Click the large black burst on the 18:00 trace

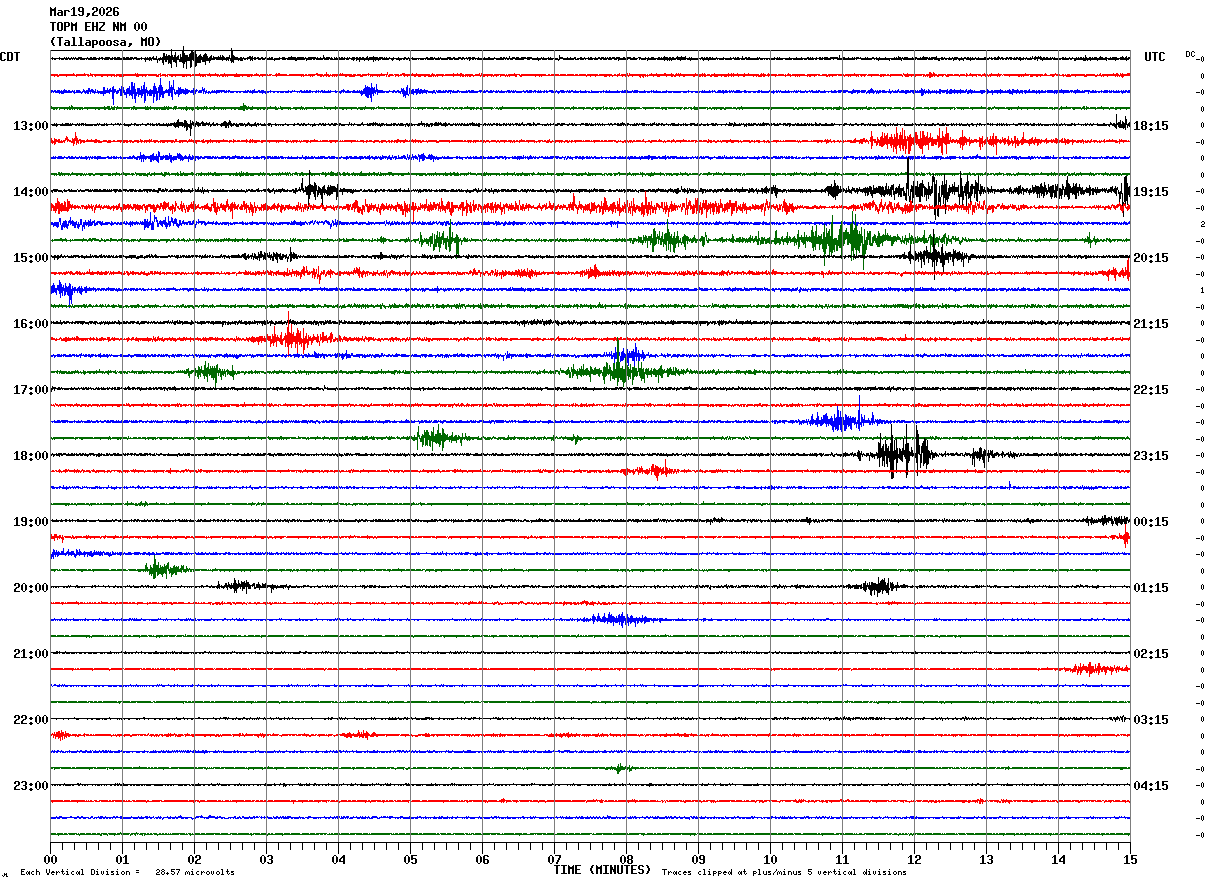[x=905, y=453]
